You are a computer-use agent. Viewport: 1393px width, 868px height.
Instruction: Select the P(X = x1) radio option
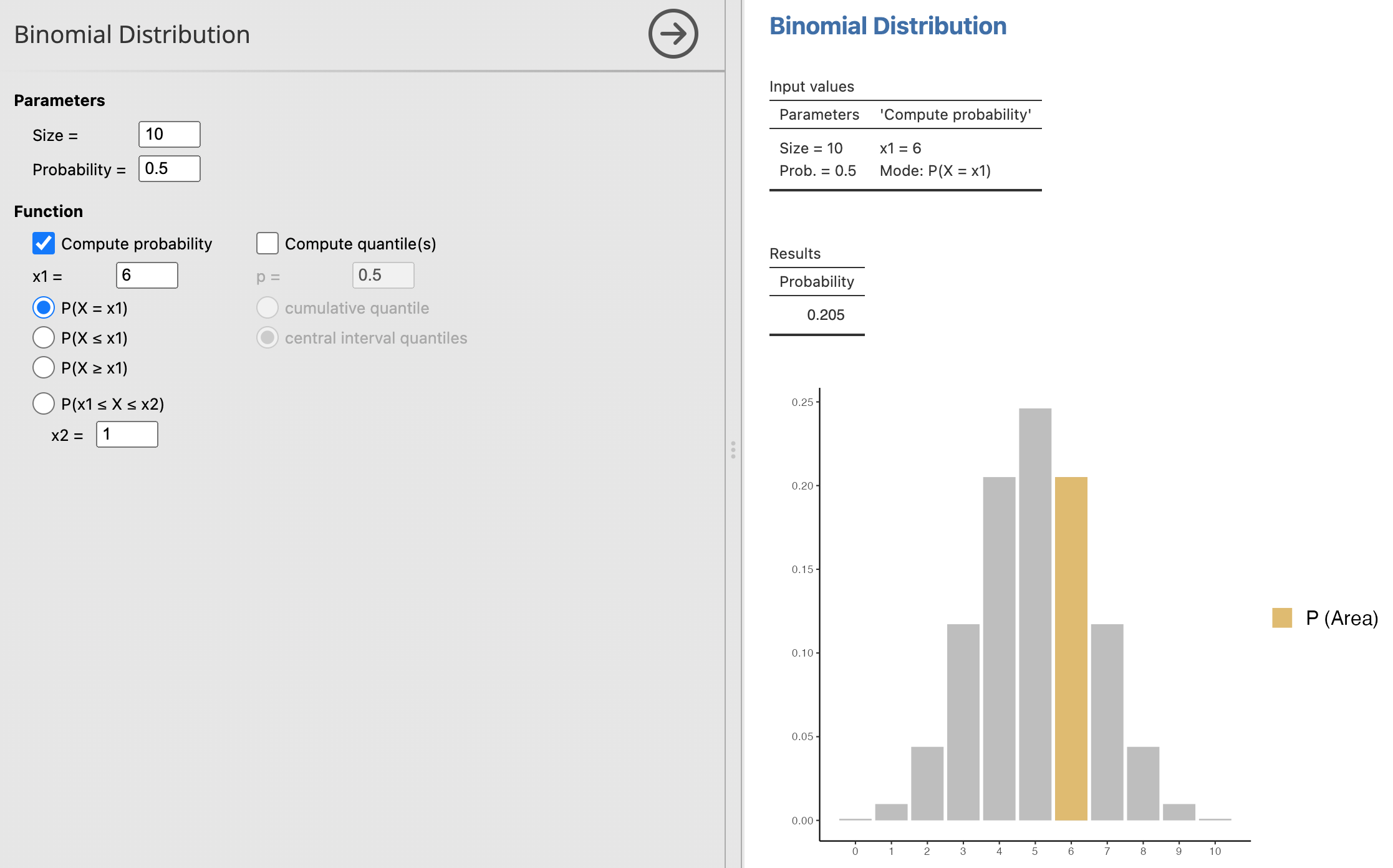[x=44, y=307]
